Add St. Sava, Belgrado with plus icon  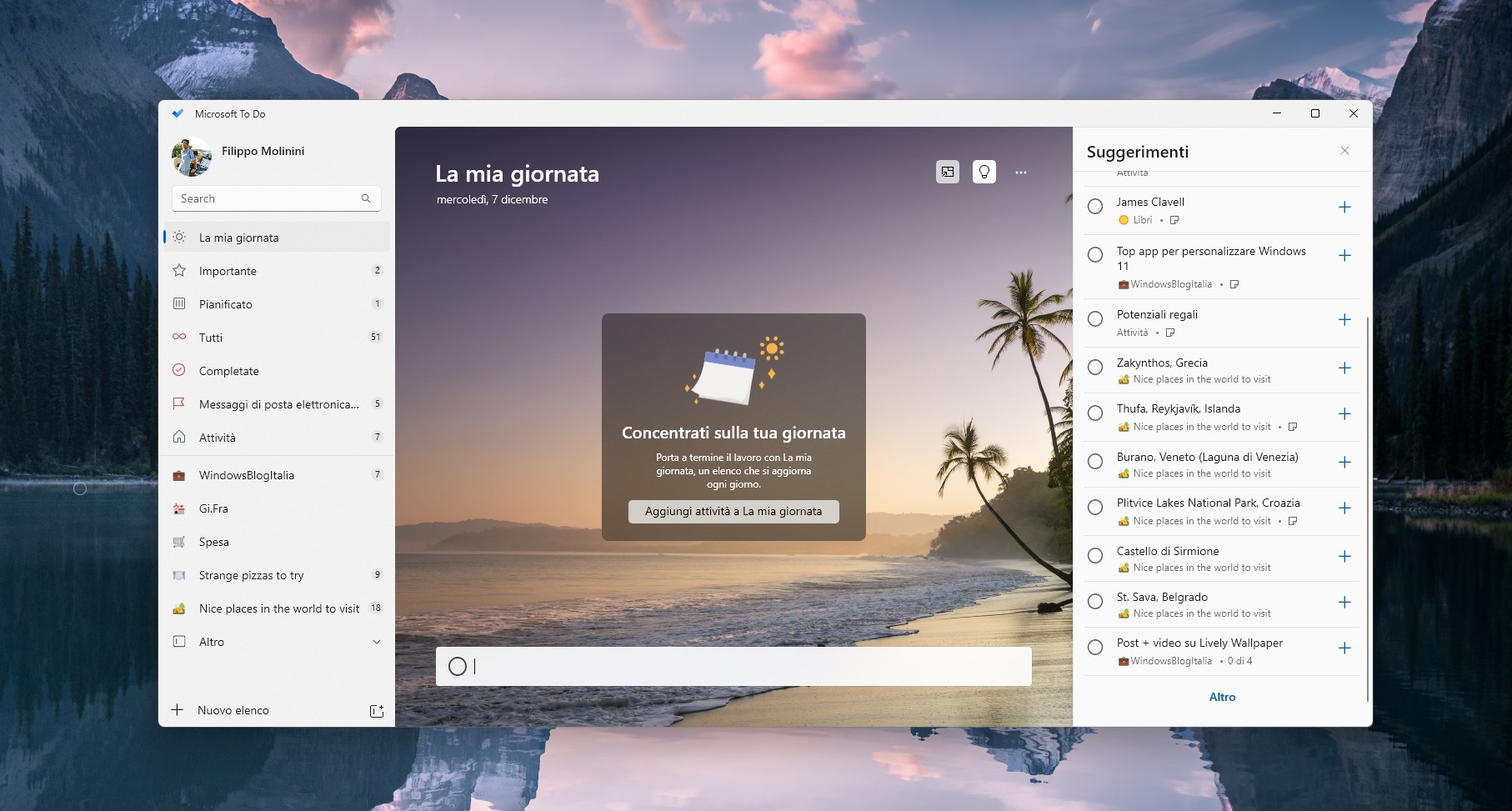pyautogui.click(x=1344, y=603)
